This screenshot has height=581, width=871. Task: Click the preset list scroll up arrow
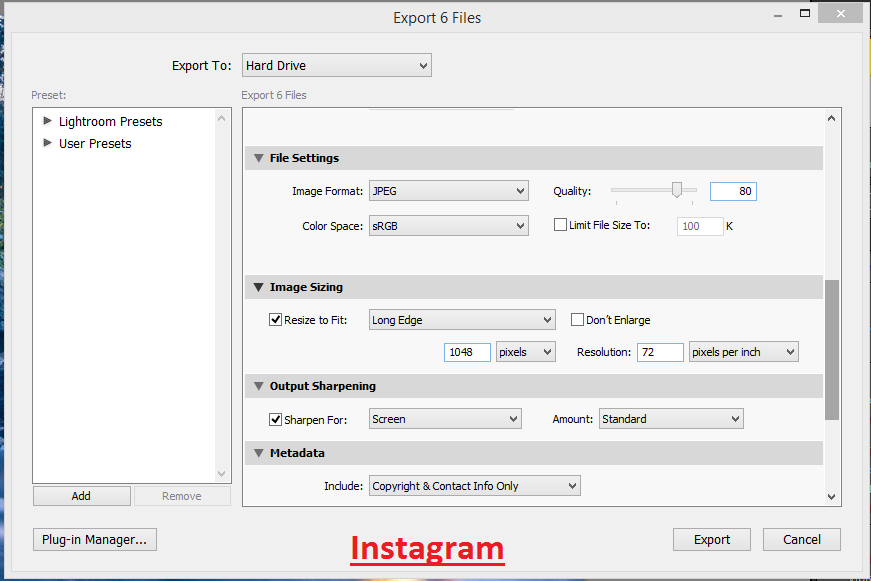coord(222,118)
